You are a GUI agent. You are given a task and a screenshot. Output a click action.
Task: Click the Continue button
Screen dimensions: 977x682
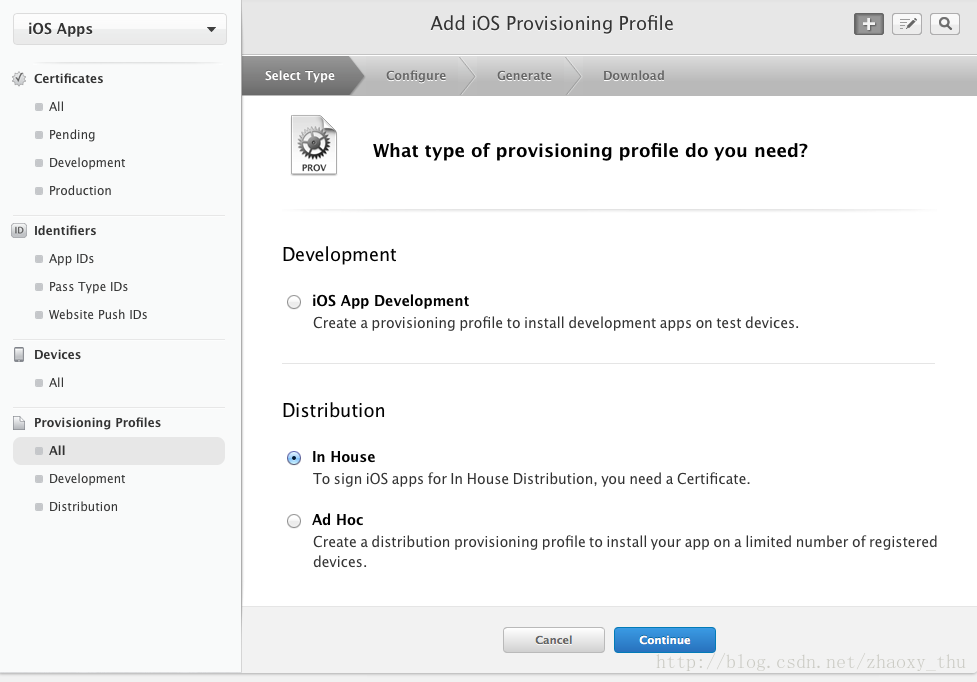pos(665,640)
